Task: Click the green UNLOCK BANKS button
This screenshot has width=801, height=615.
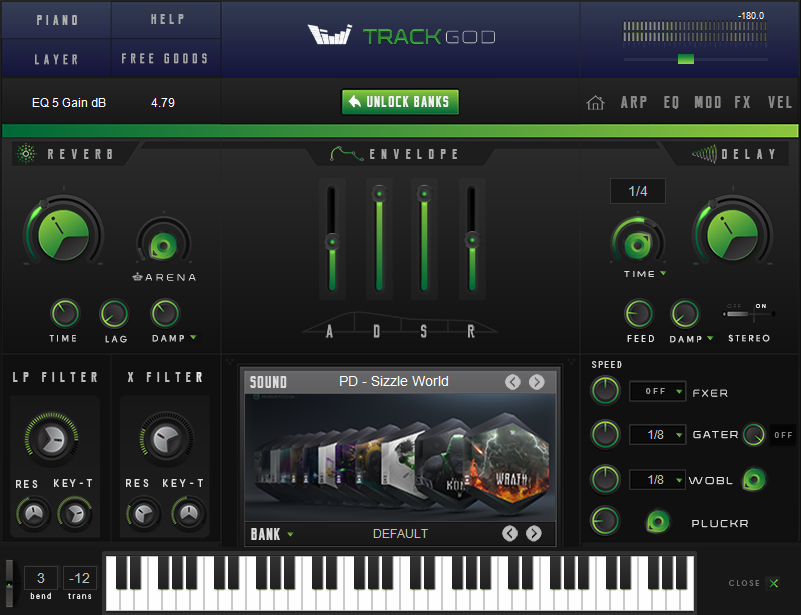Action: click(x=400, y=102)
